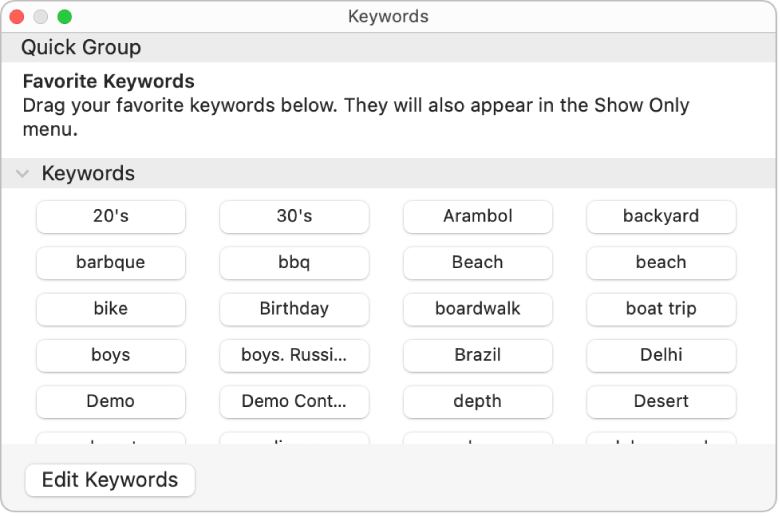This screenshot has width=780, height=516.
Task: Pick the lowercase beach keyword
Action: (661, 262)
